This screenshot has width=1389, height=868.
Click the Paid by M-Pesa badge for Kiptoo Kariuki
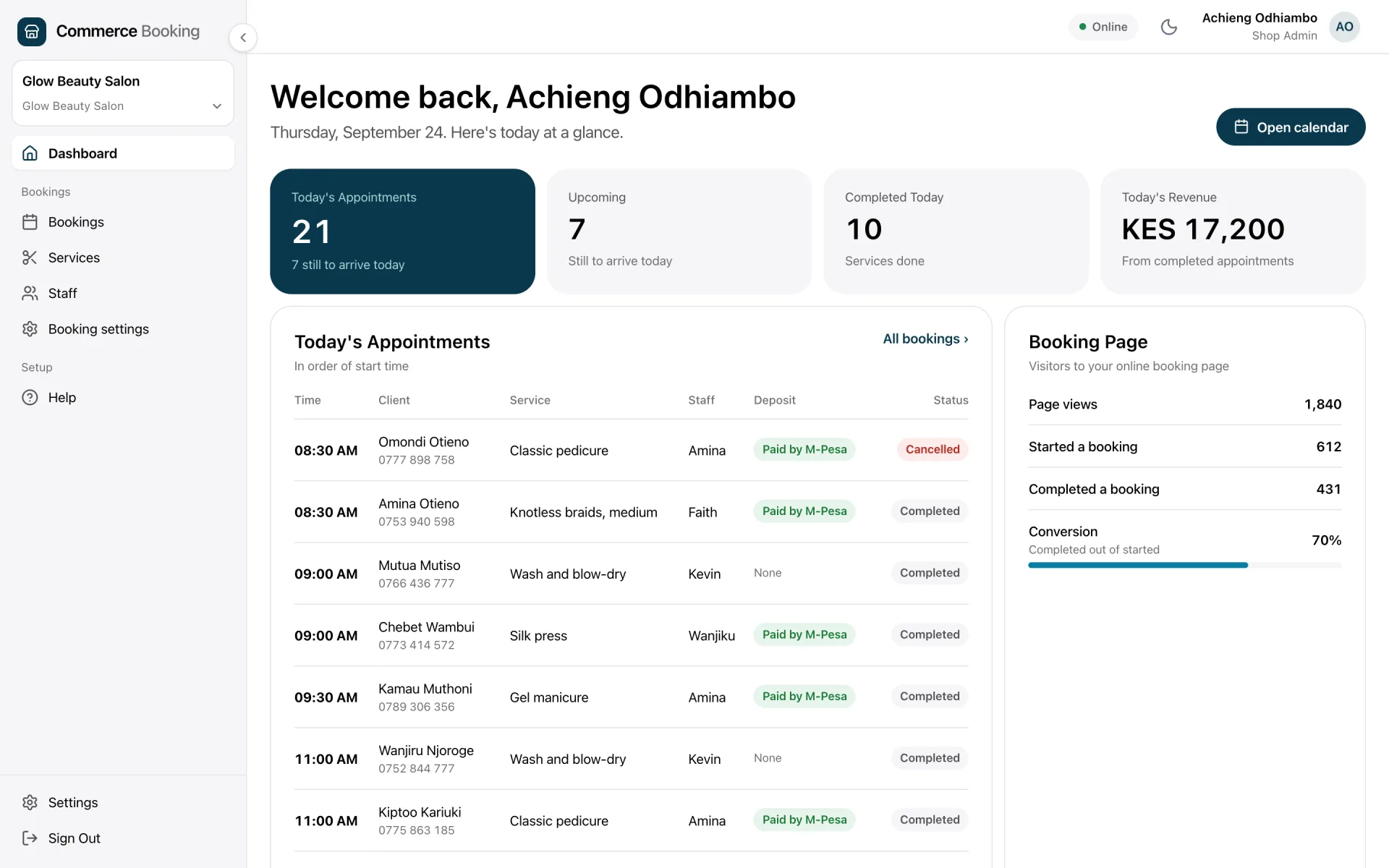[804, 820]
